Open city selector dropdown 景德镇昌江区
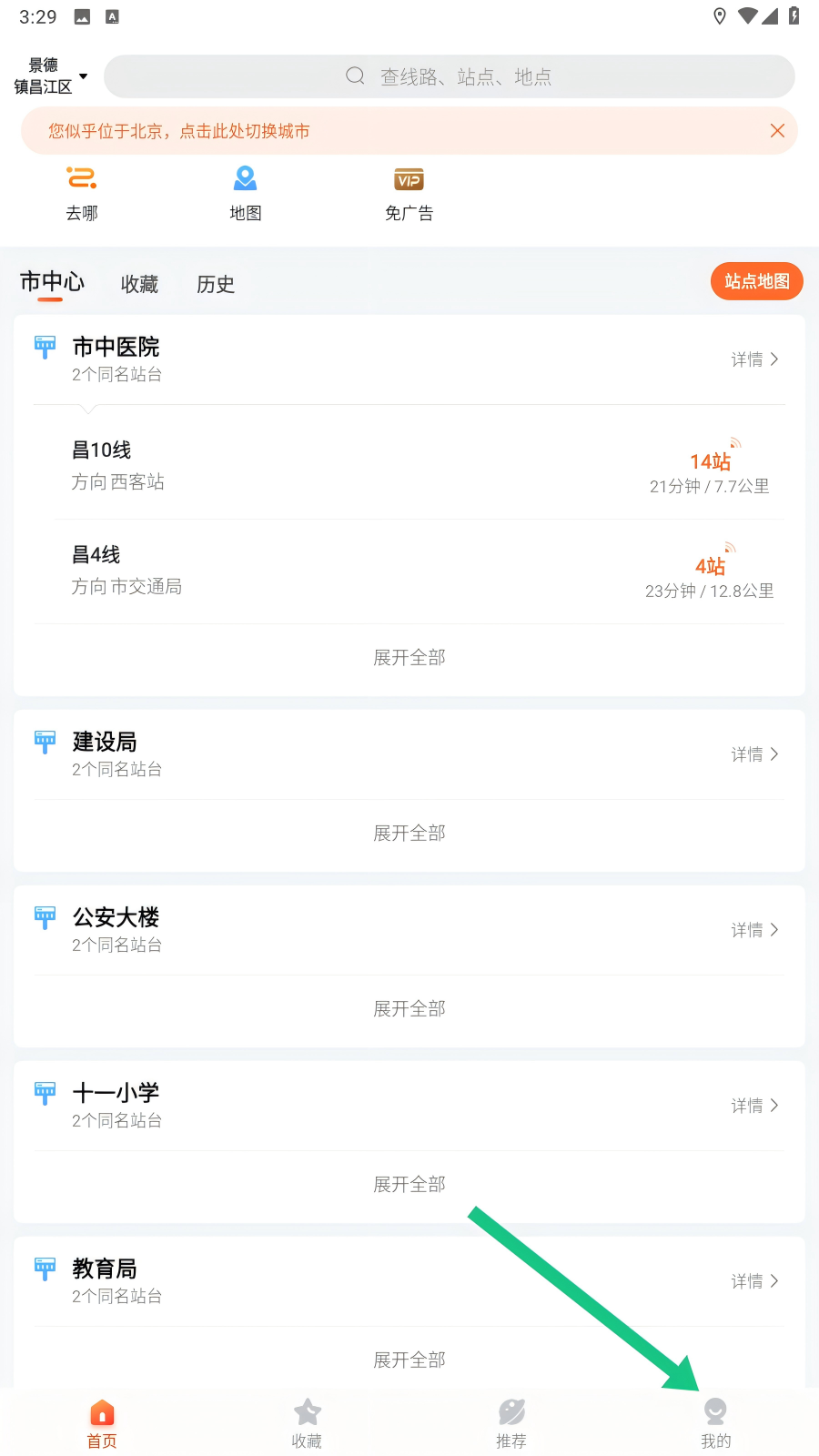819x1456 pixels. pos(51,76)
